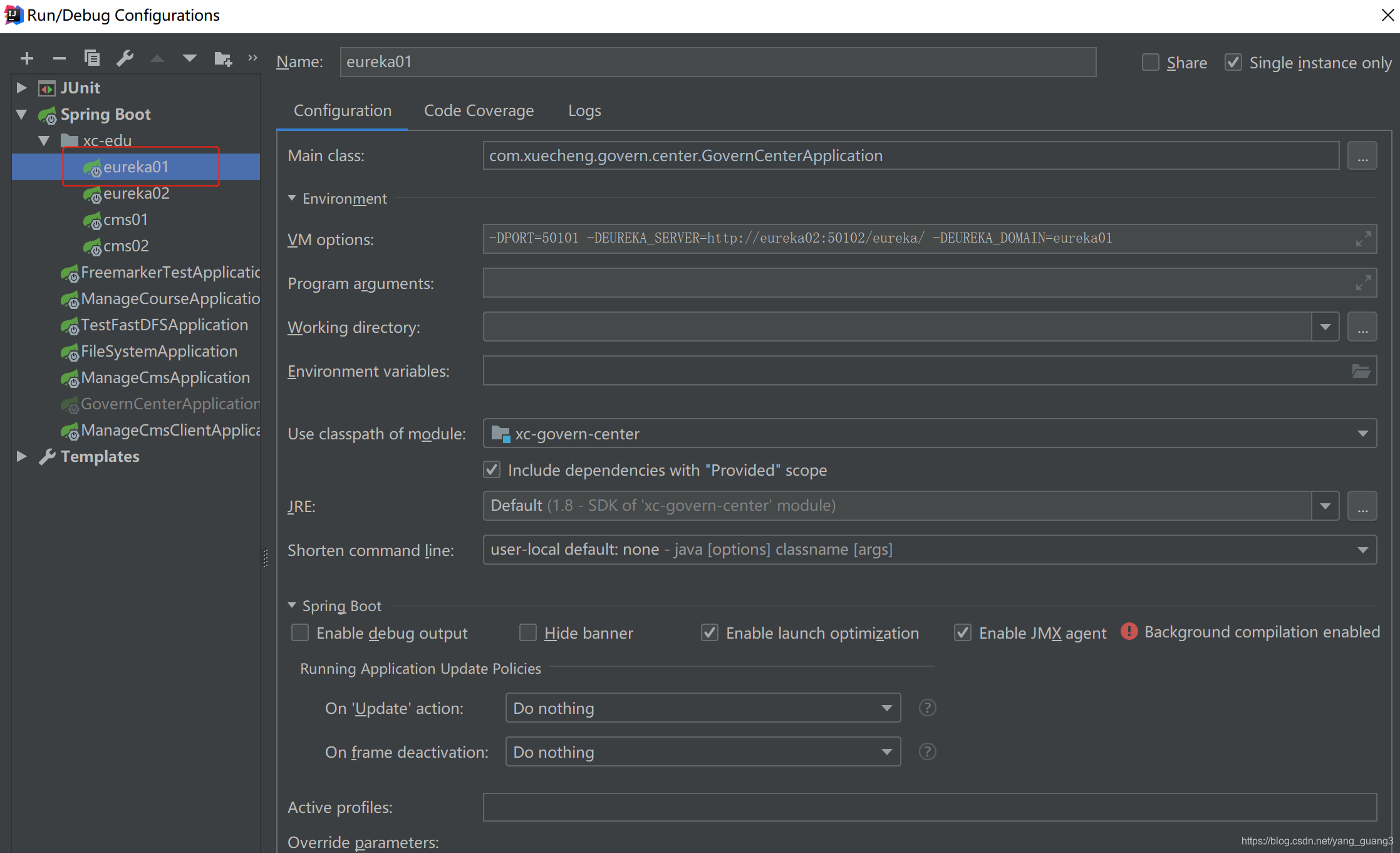Click the wrench Edit Templates icon
This screenshot has height=853, width=1400.
(x=125, y=59)
